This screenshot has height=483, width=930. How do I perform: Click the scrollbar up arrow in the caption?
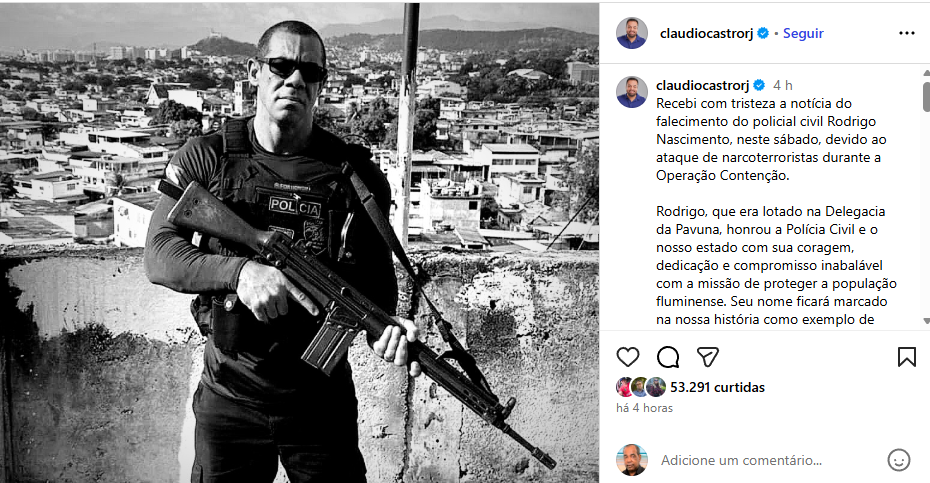925,72
